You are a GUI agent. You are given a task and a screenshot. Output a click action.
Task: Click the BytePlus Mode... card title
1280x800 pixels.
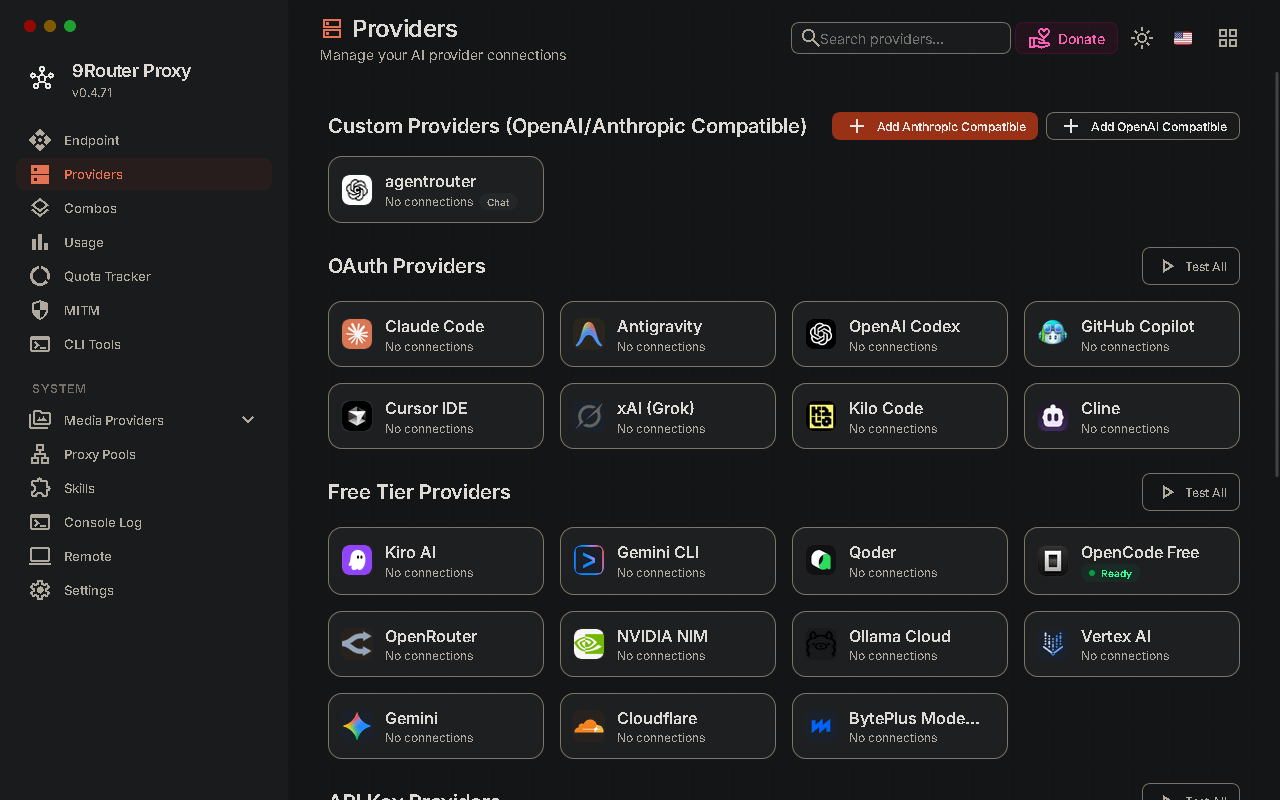click(x=915, y=718)
